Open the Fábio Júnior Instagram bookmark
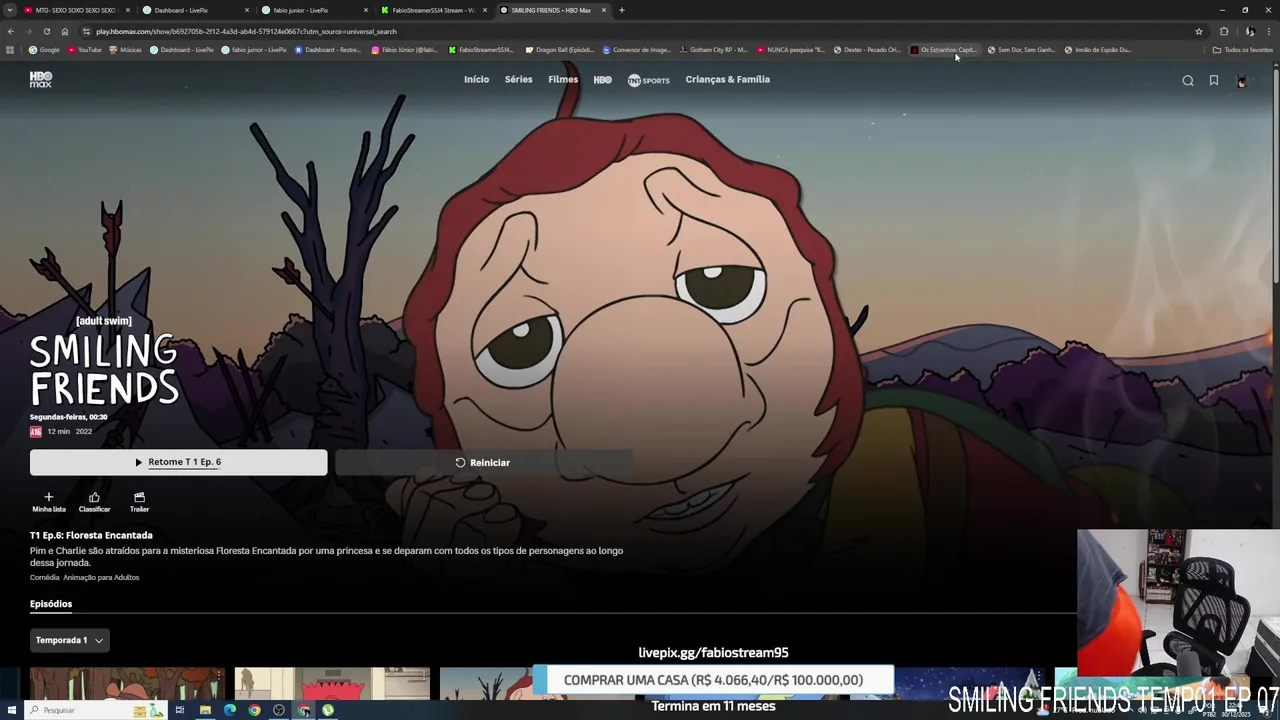This screenshot has height=720, width=1280. tap(405, 50)
